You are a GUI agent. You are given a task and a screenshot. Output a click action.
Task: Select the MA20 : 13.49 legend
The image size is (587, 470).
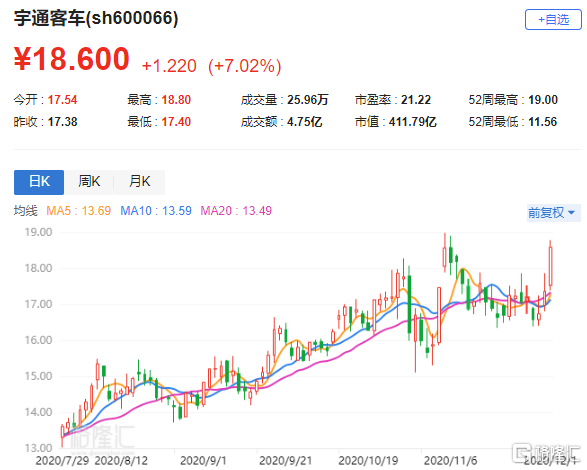(x=236, y=211)
